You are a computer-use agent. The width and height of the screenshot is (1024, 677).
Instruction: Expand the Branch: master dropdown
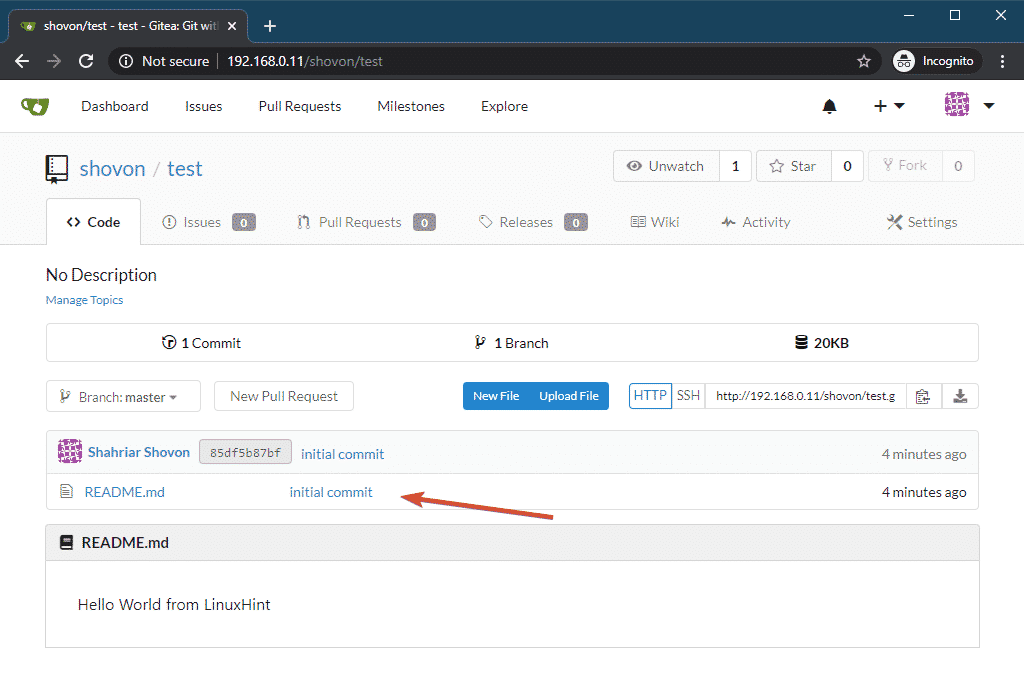click(x=123, y=396)
